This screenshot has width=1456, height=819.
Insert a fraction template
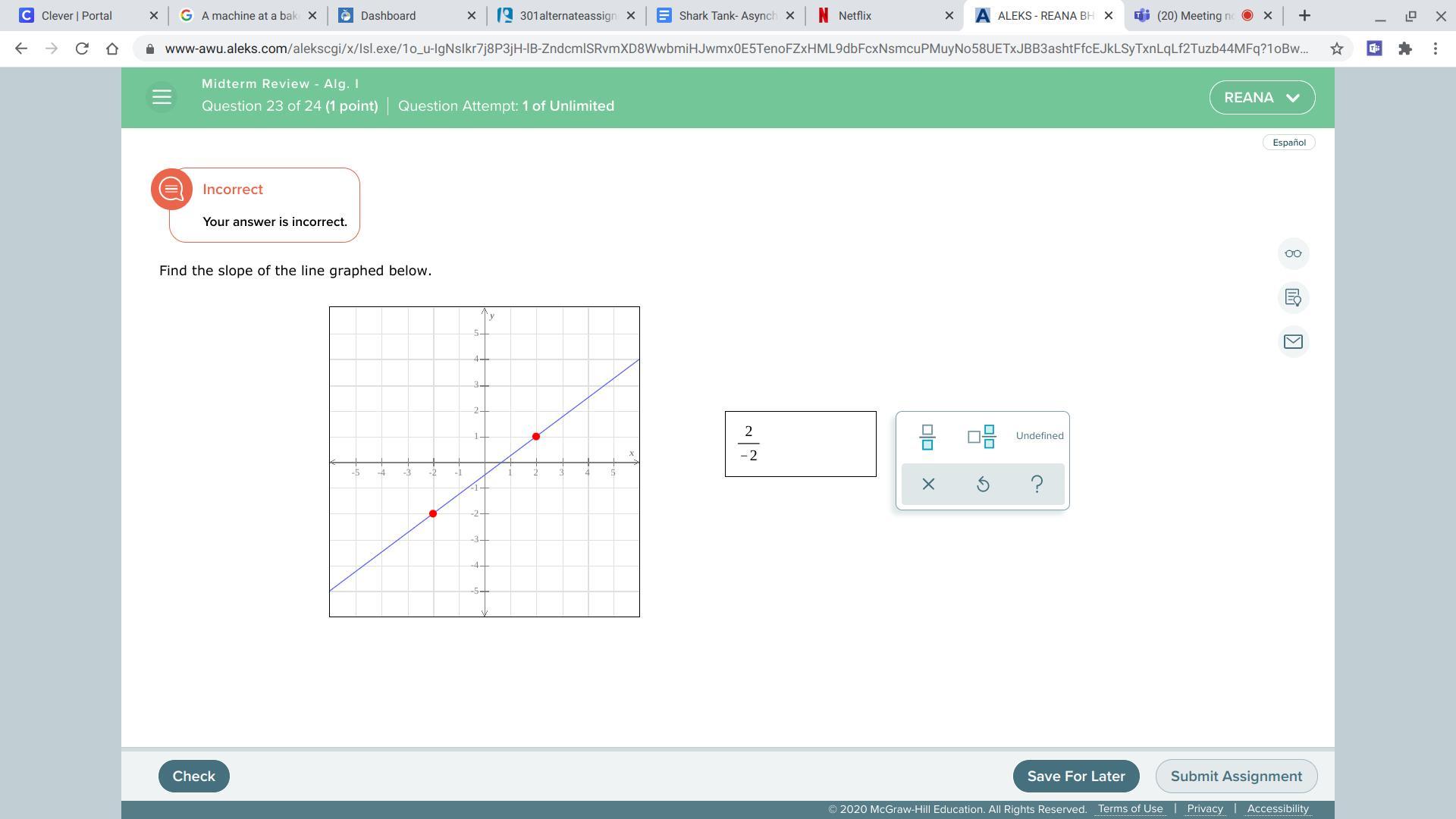(927, 437)
